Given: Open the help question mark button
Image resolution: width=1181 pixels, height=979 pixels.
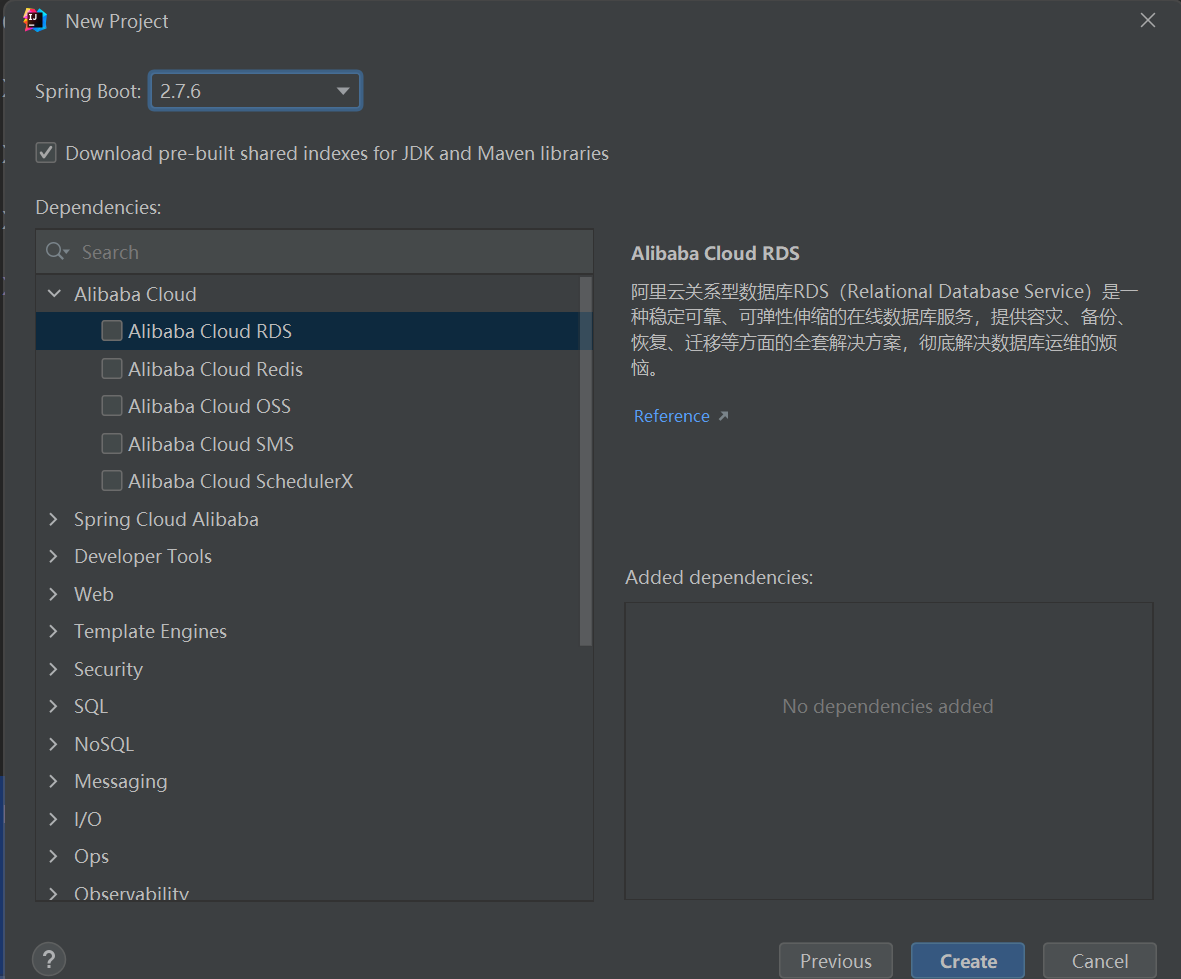Looking at the screenshot, I should (49, 959).
